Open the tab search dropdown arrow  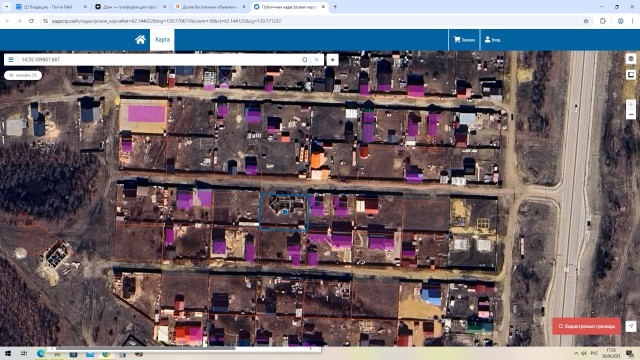coord(6,7)
